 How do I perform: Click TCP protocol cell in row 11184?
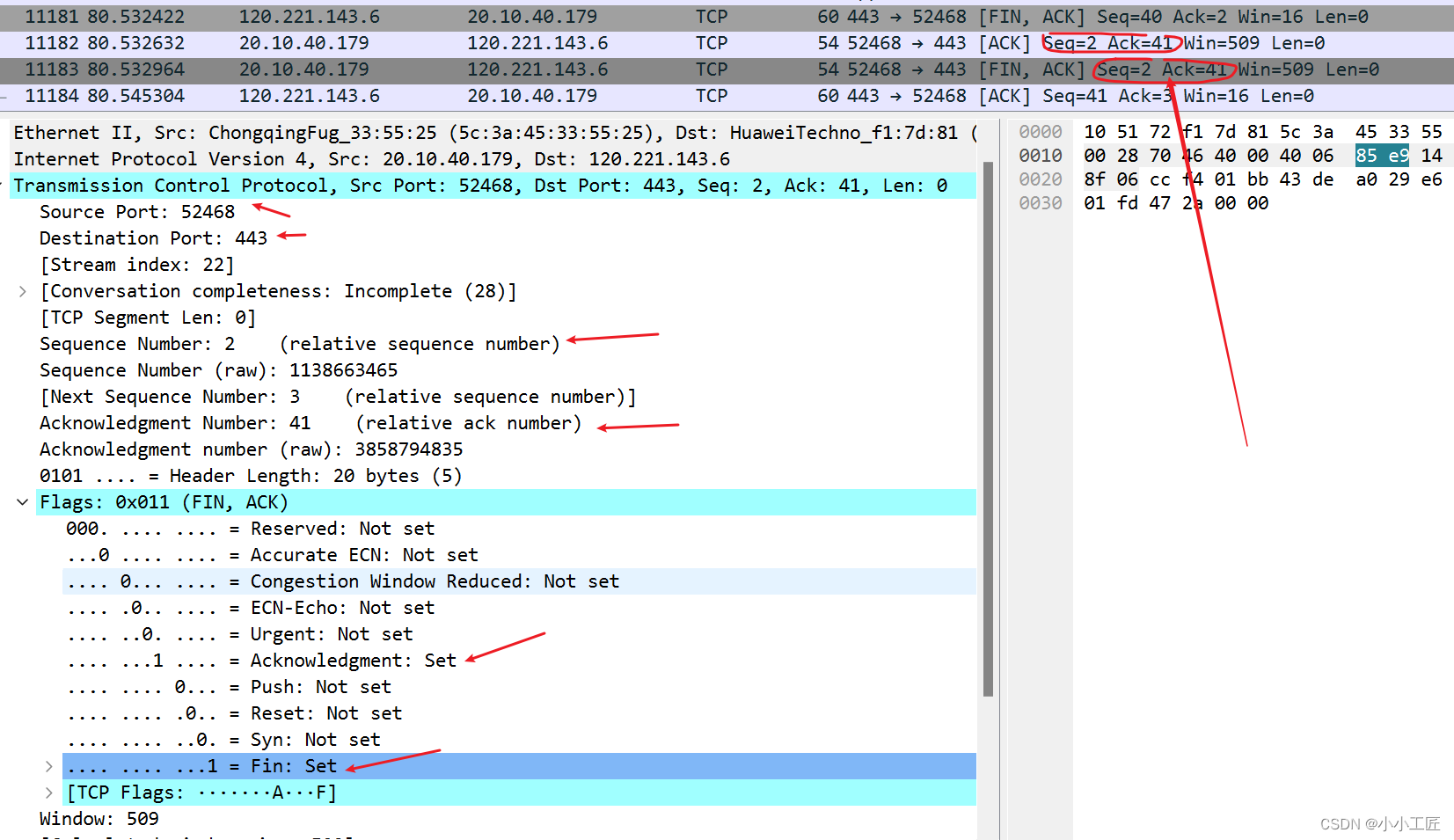coord(712,96)
